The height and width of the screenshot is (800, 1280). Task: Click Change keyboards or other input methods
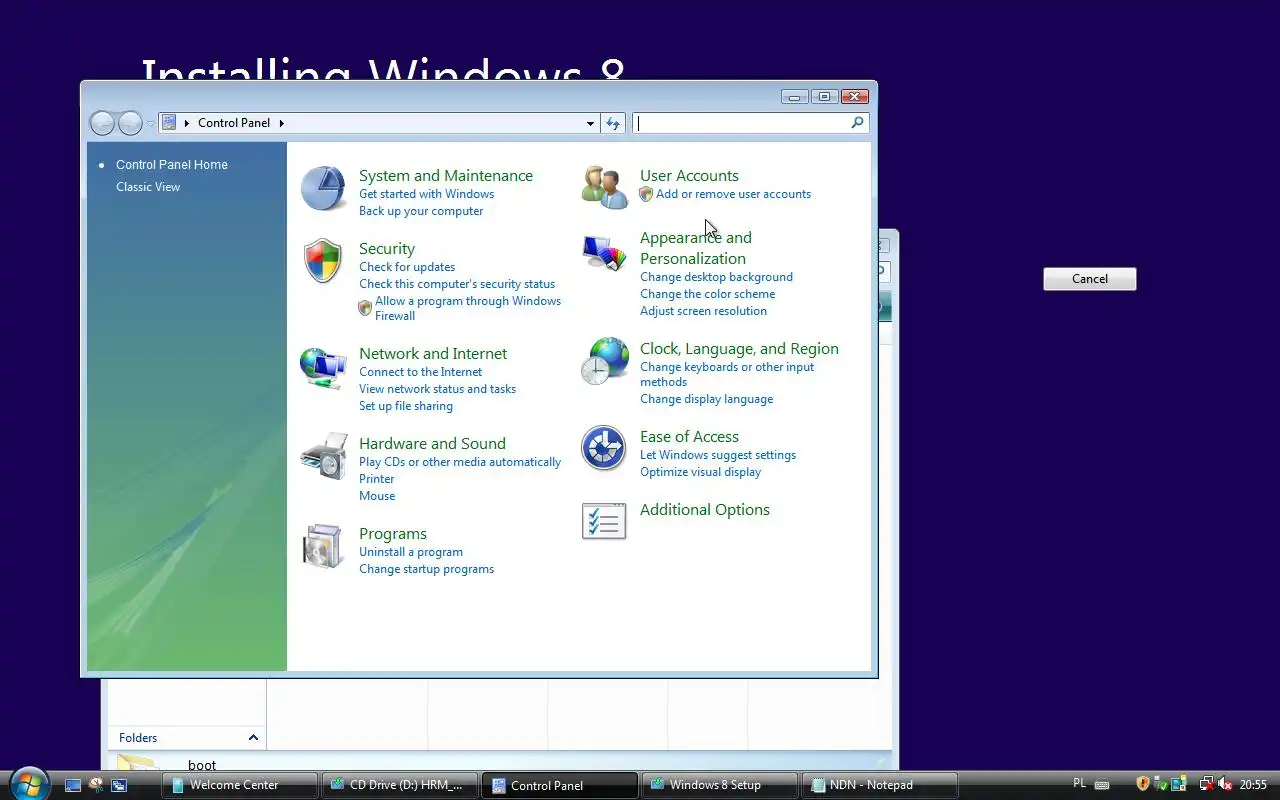[727, 374]
